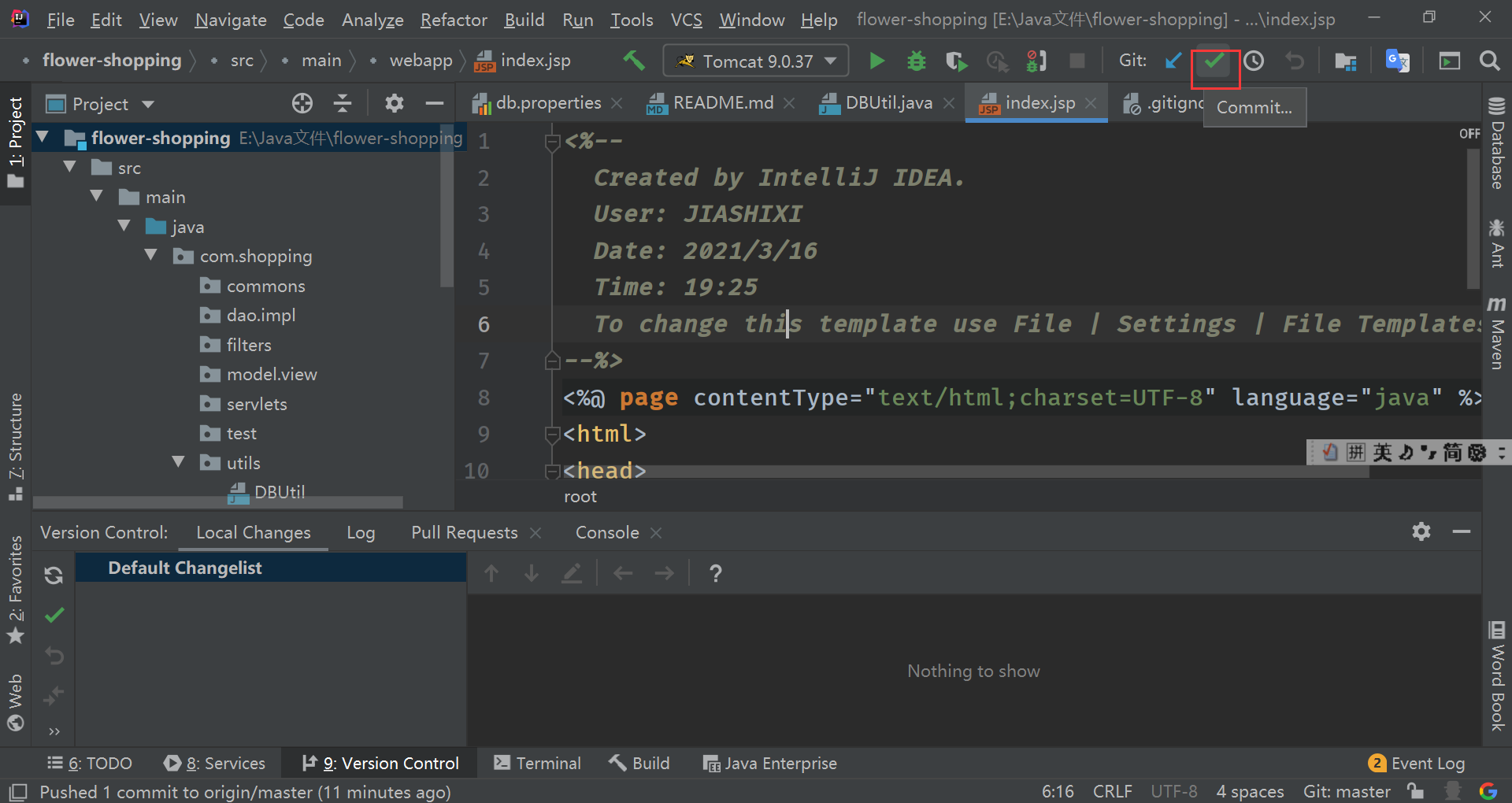The width and height of the screenshot is (1512, 803).
Task: Click CRLF line separator in status bar
Action: pos(1112,791)
